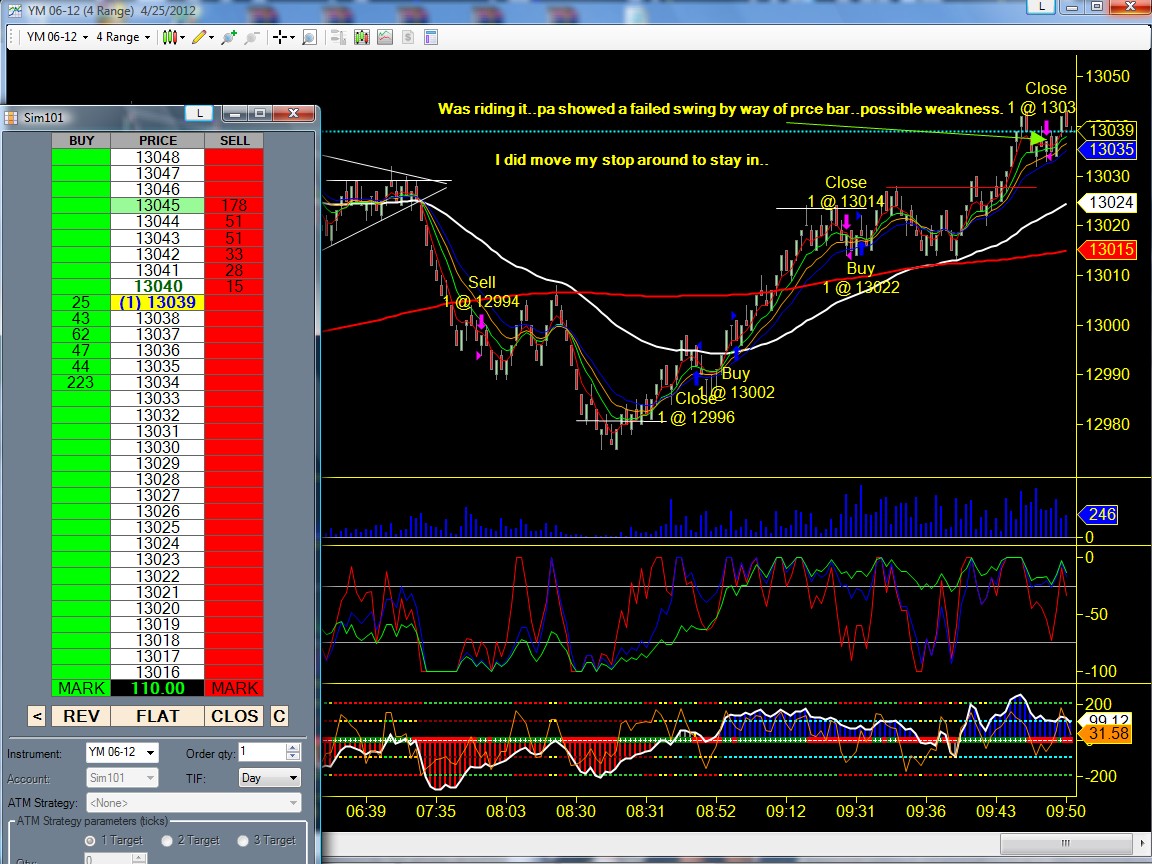Image resolution: width=1152 pixels, height=864 pixels.
Task: Click the zoom in magnifier icon
Action: [x=228, y=37]
